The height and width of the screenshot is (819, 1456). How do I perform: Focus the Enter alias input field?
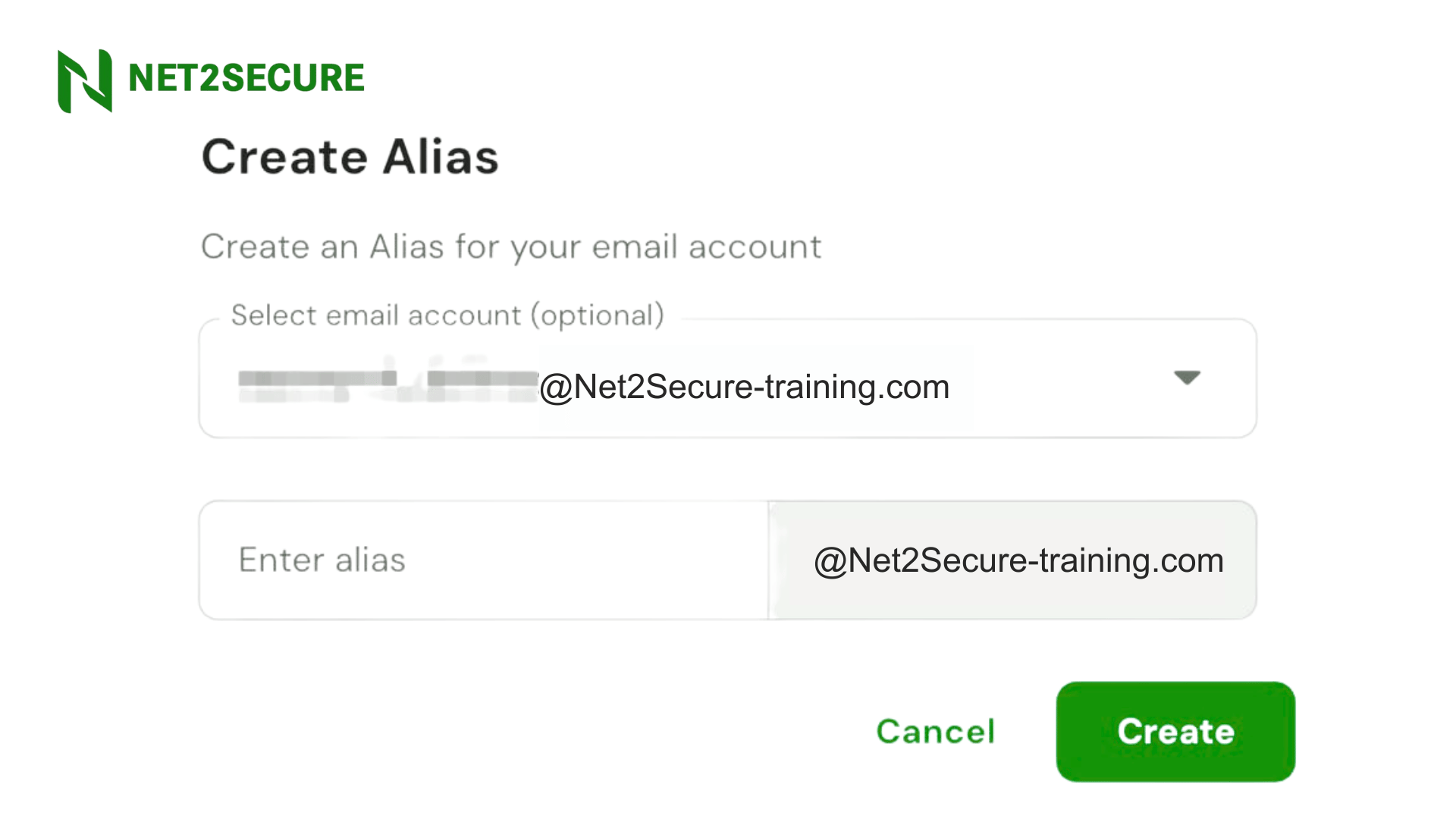click(484, 560)
